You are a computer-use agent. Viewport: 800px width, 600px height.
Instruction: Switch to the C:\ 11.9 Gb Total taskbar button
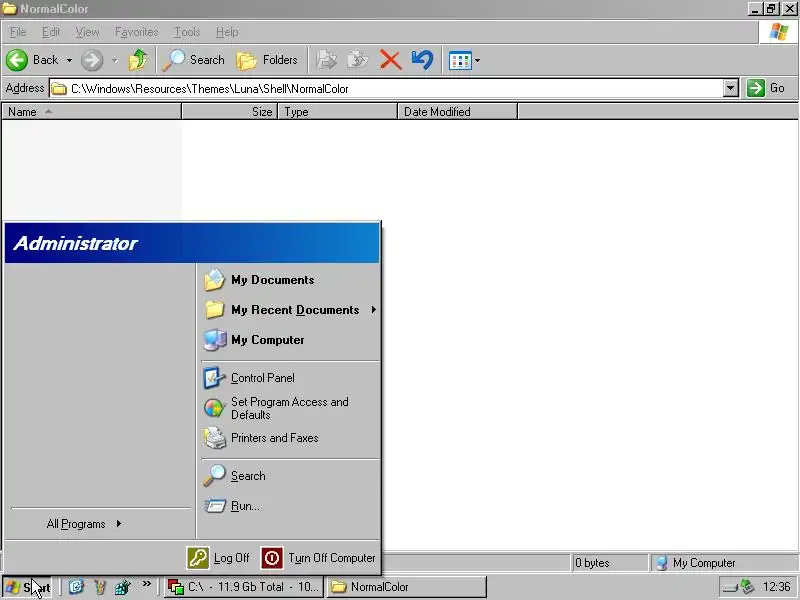coord(244,587)
